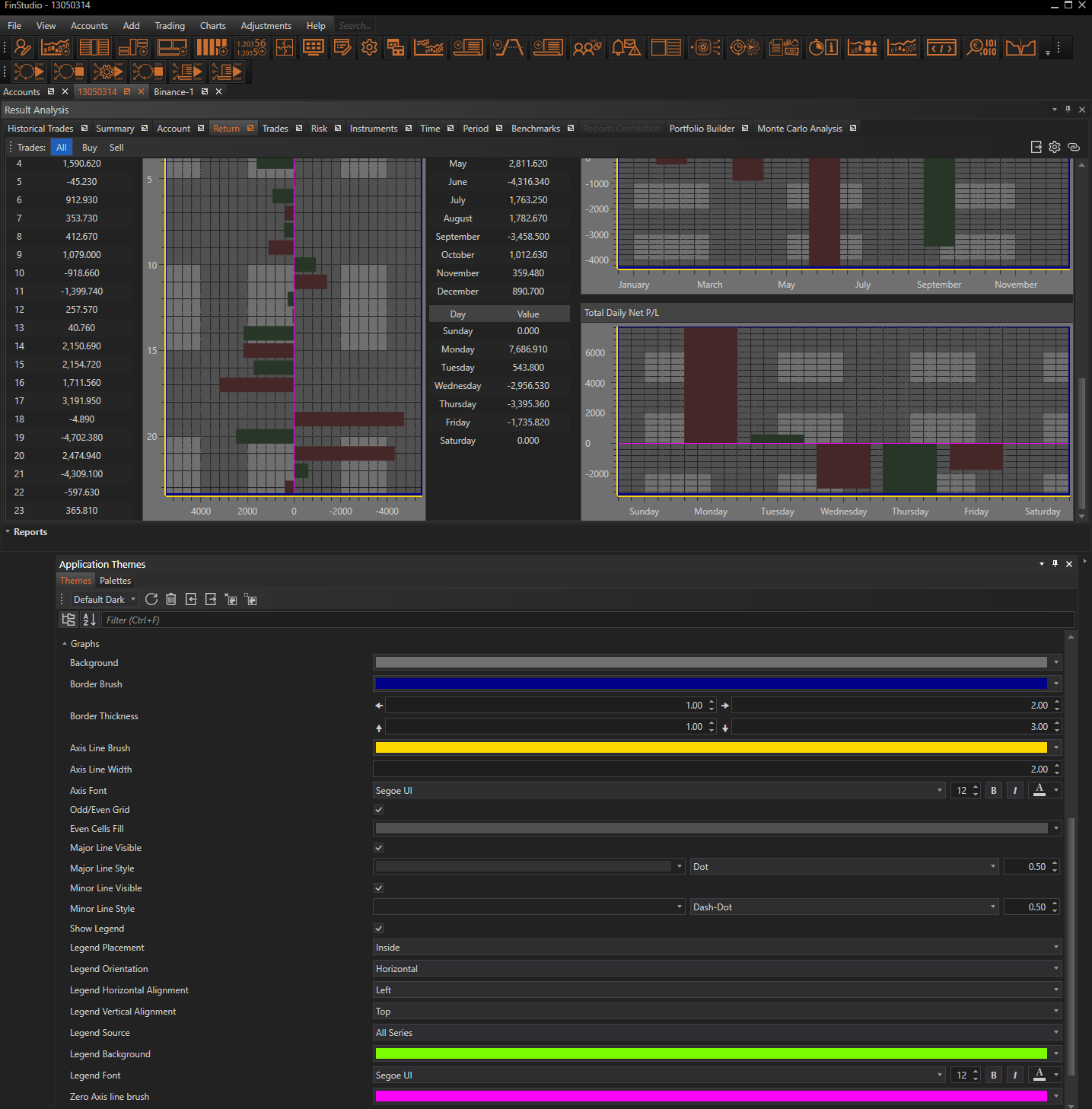
Task: Click the trash delete theme icon
Action: [x=171, y=599]
